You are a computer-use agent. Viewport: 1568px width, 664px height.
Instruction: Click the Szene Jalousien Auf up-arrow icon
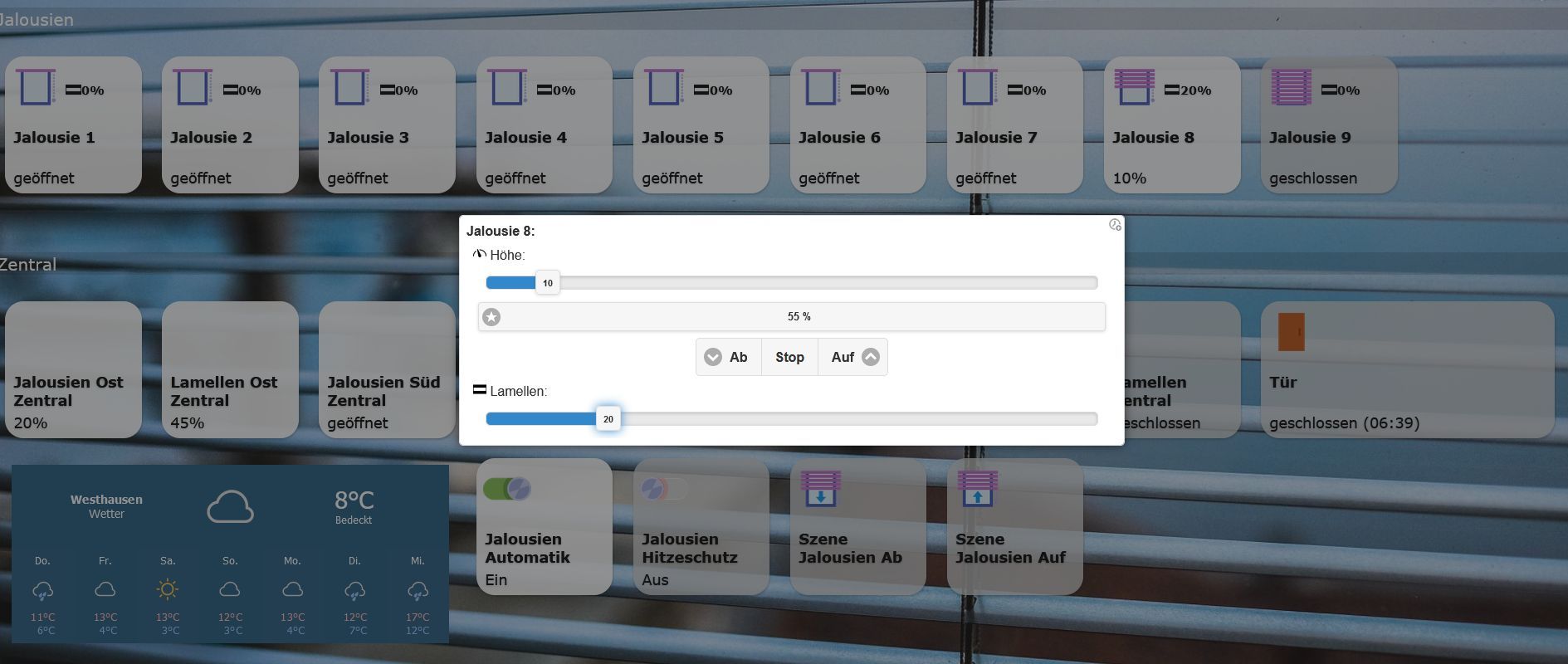pos(978,489)
